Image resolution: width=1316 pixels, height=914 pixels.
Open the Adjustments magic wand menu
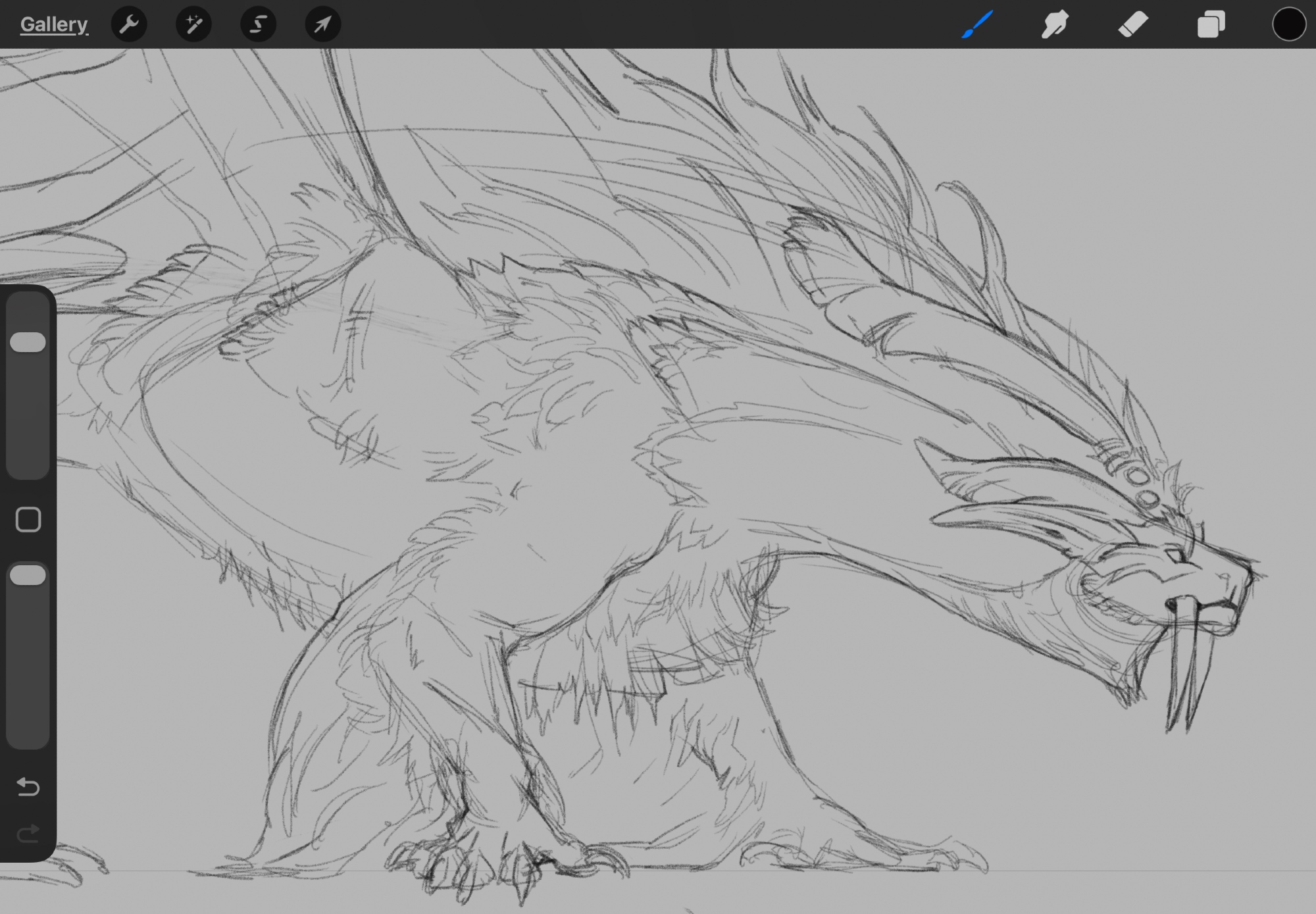[x=193, y=24]
